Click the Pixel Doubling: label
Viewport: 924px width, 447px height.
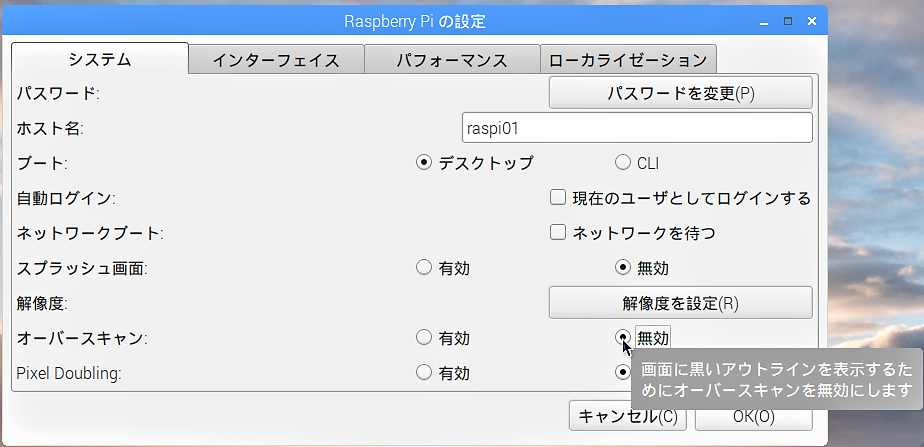pyautogui.click(x=69, y=373)
